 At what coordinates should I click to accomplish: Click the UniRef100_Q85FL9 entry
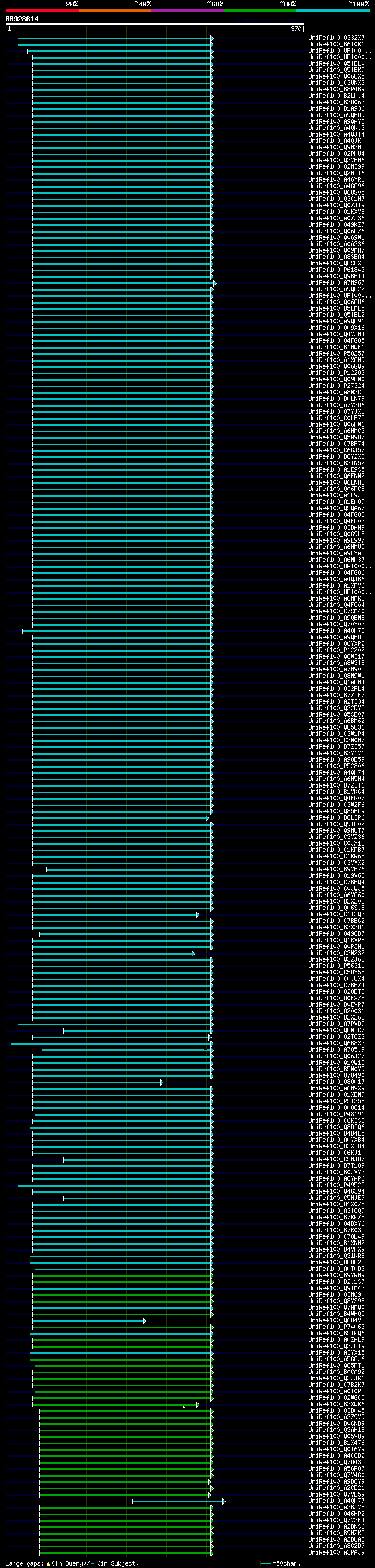coord(337,812)
